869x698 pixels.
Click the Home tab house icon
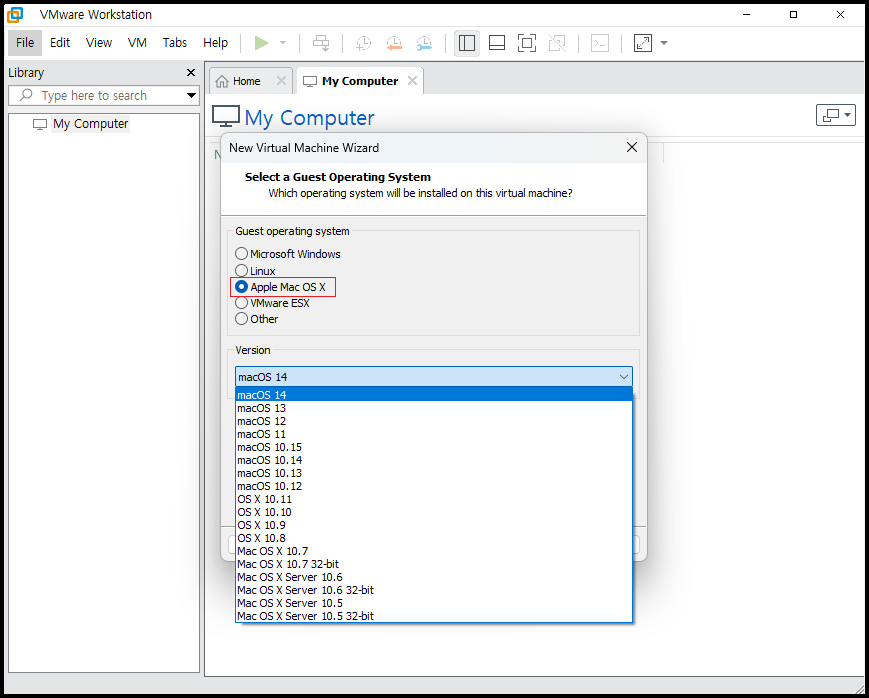point(222,81)
